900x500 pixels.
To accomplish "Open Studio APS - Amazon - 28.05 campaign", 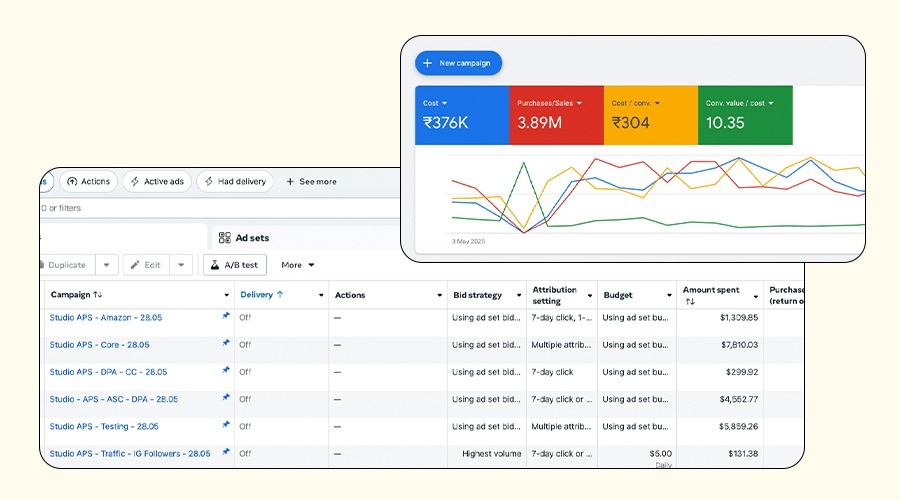I will [106, 318].
